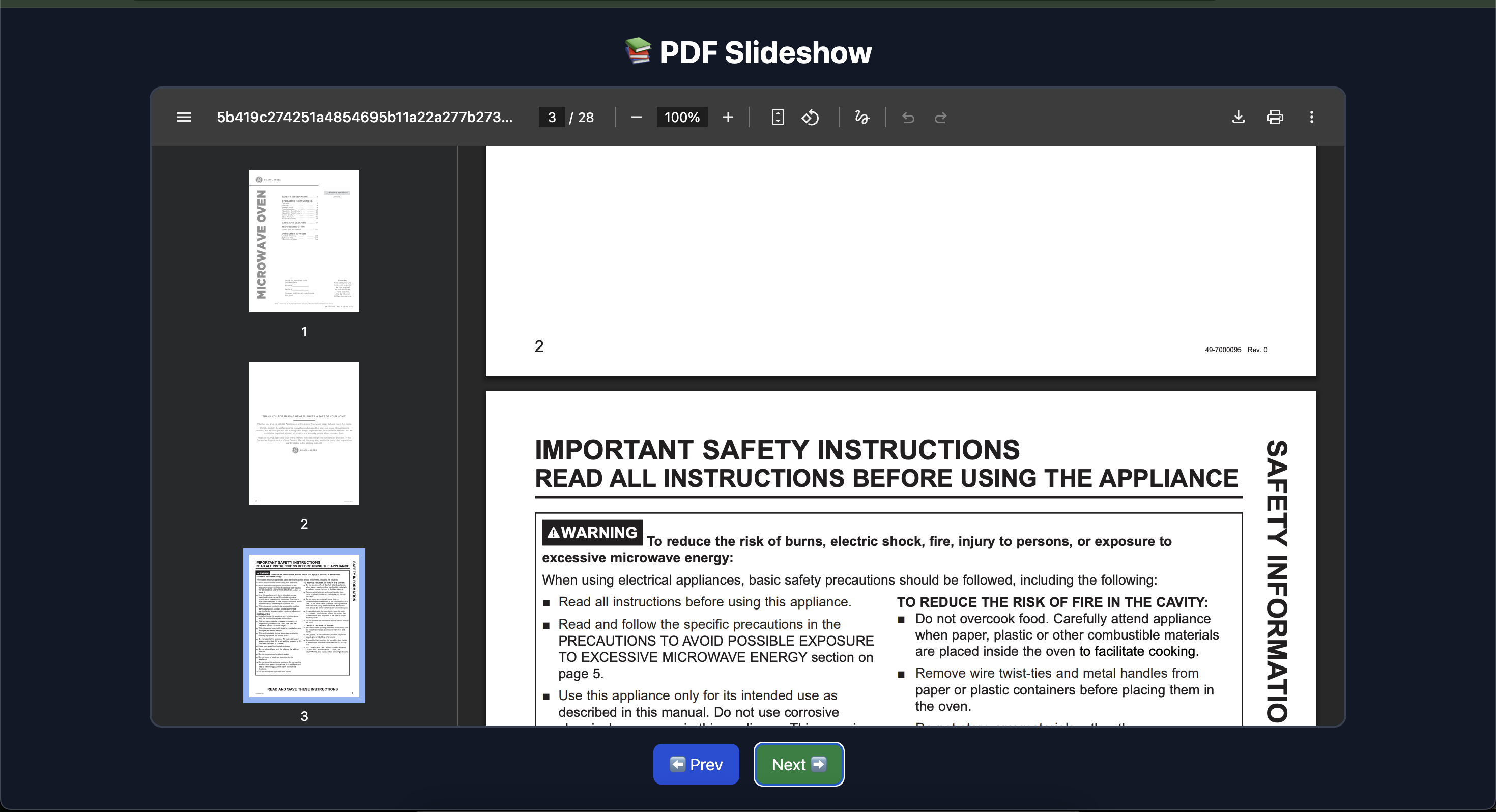The image size is (1496, 812).
Task: Rotate the document counterclockwise
Action: [810, 118]
